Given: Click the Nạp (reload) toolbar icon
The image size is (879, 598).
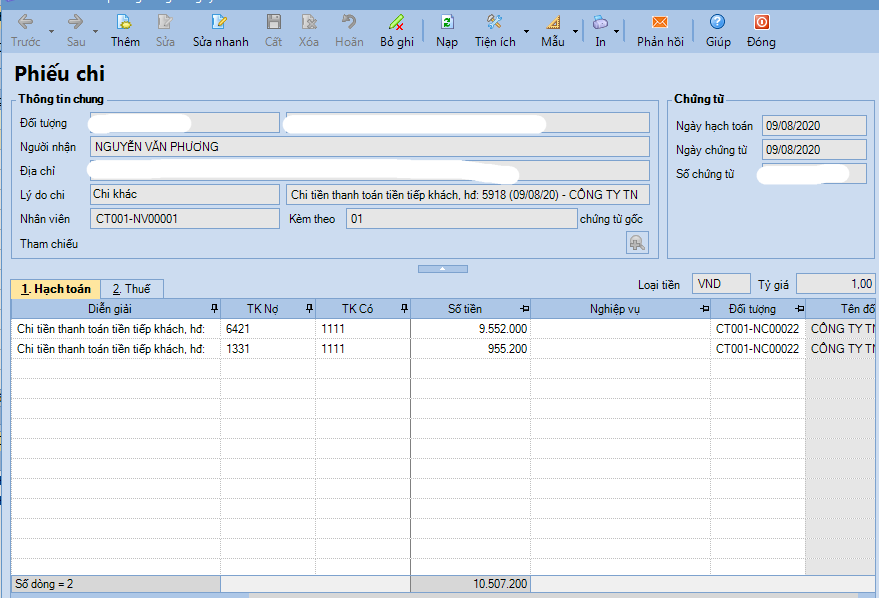Looking at the screenshot, I should (x=447, y=22).
